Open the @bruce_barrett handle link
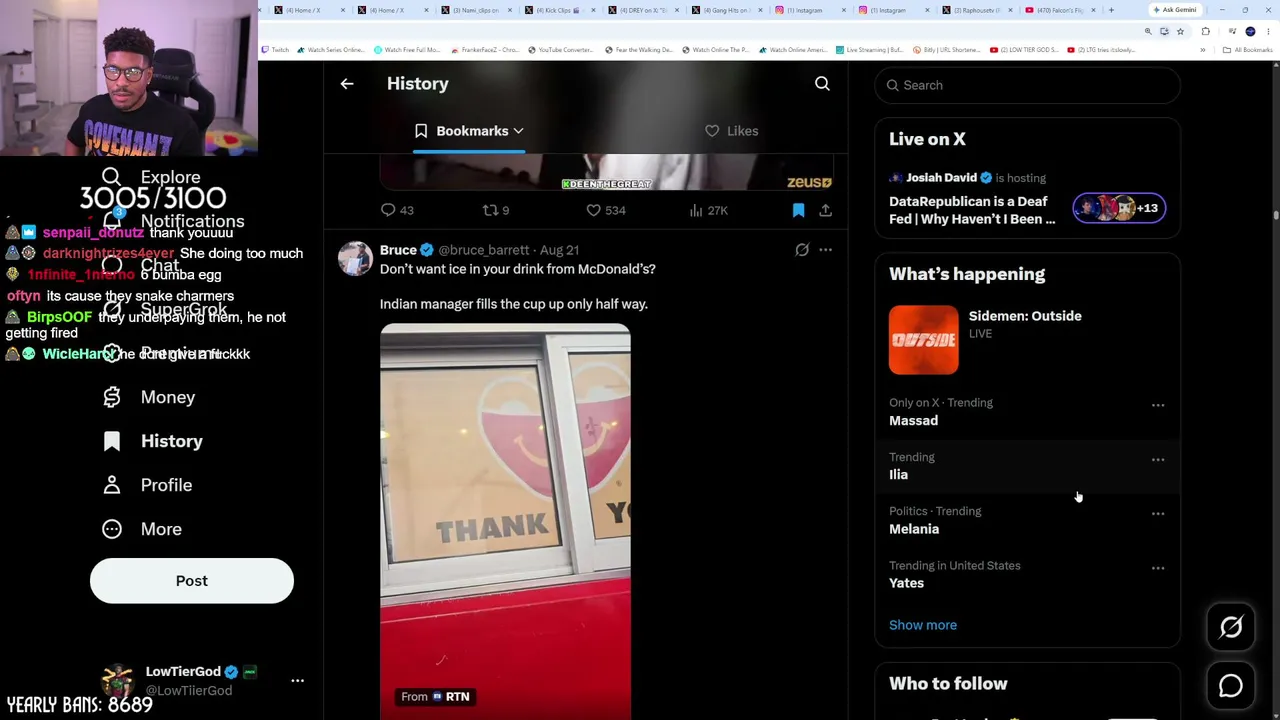This screenshot has width=1280, height=720. [484, 250]
